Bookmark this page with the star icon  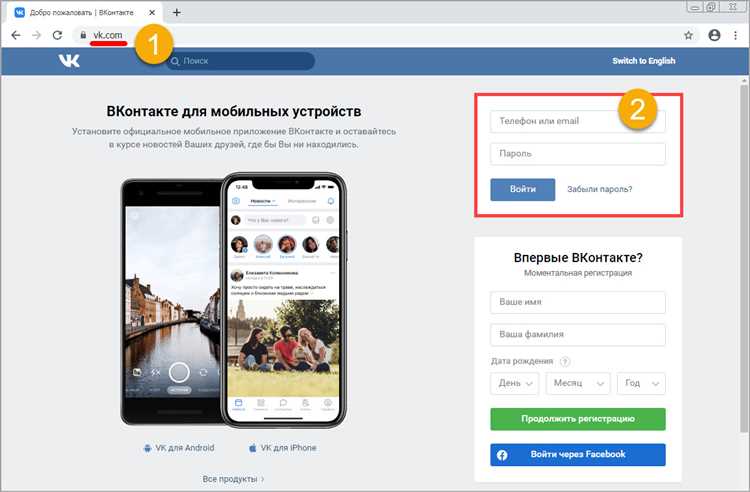[688, 35]
